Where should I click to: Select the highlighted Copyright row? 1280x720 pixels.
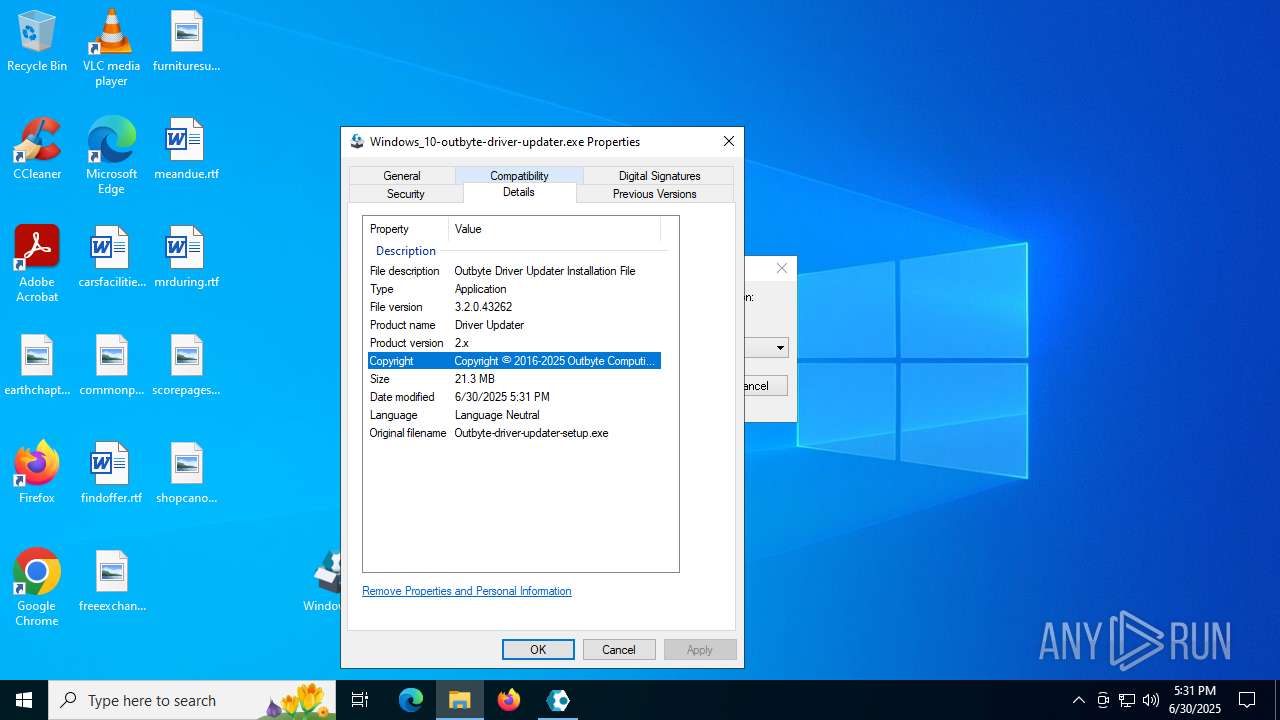click(x=514, y=361)
